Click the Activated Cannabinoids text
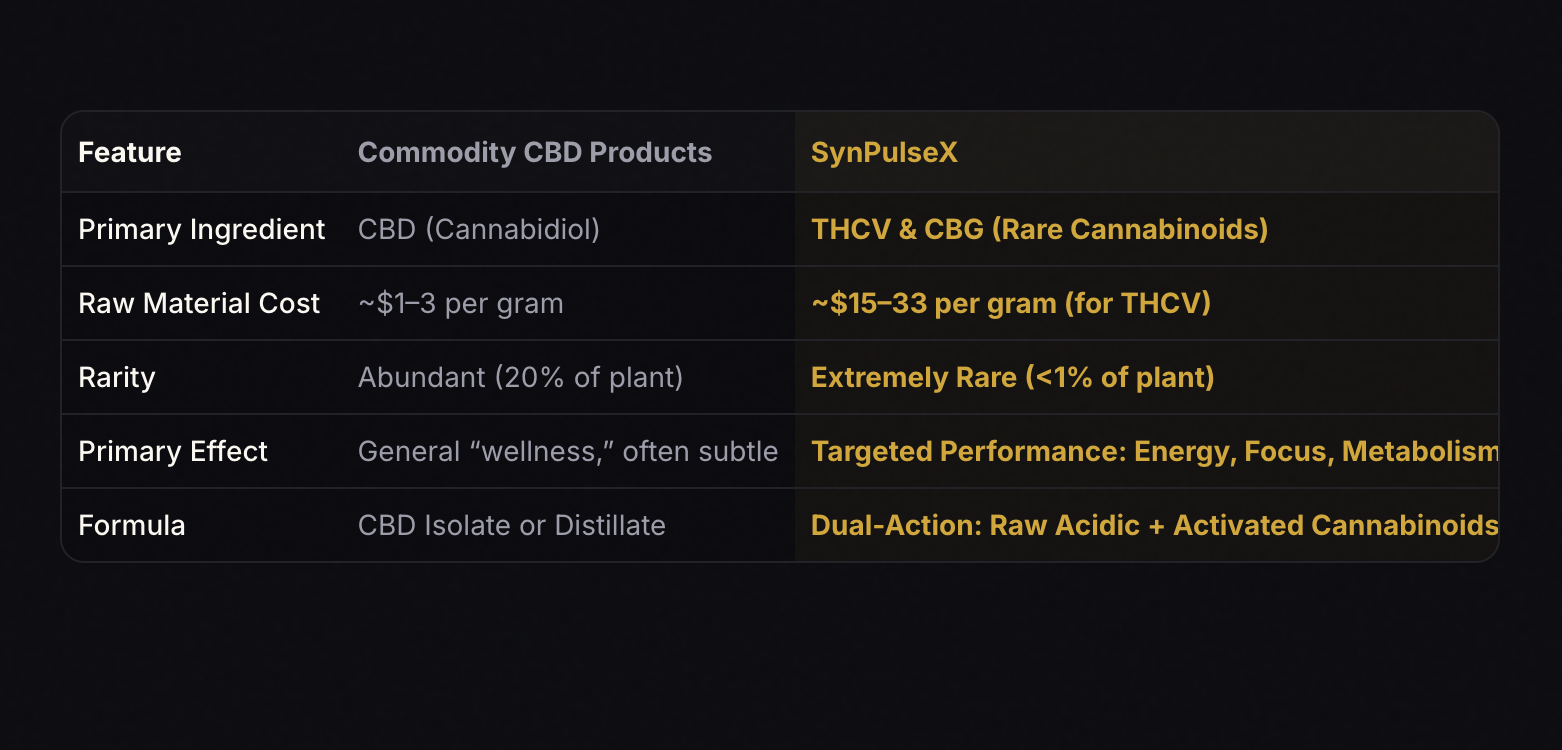This screenshot has width=1562, height=750. tap(1336, 525)
